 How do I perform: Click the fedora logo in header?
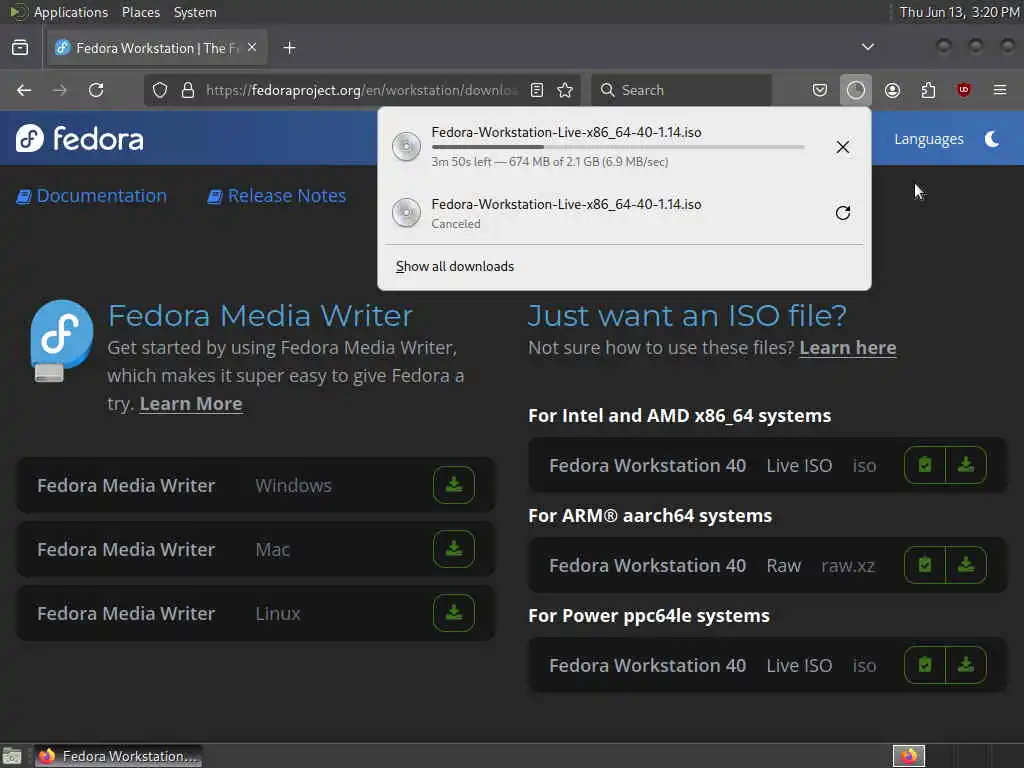click(80, 138)
